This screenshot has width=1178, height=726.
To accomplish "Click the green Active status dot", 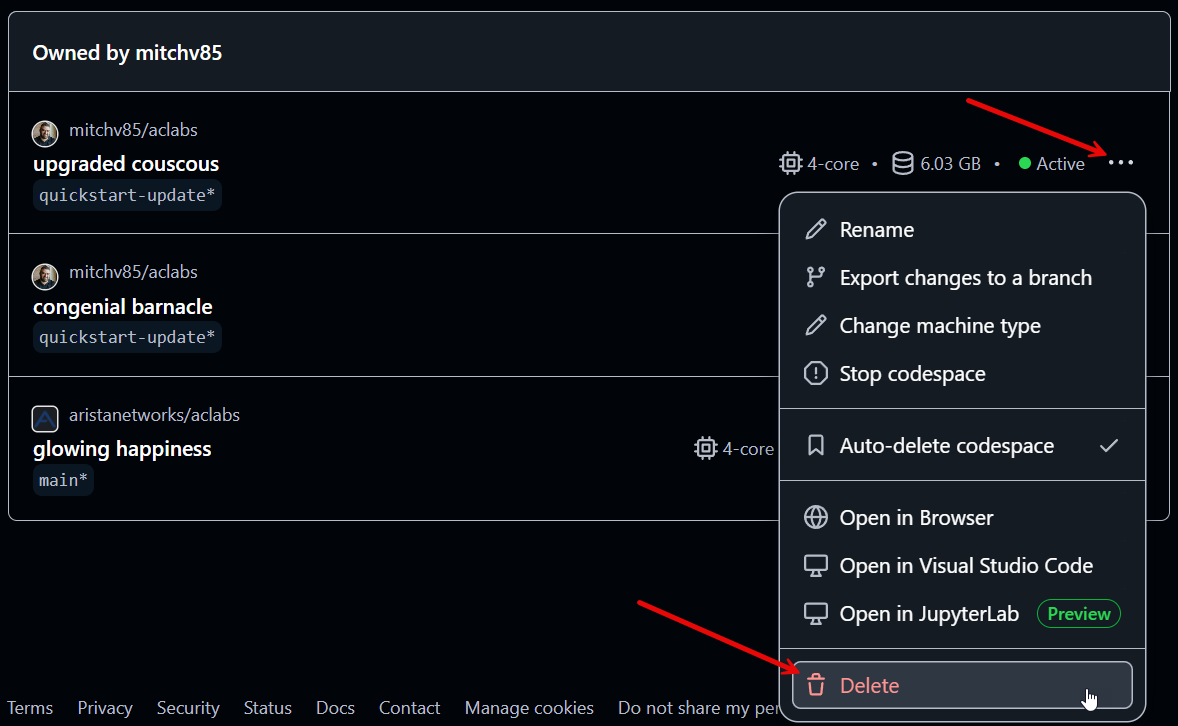I will (1025, 163).
